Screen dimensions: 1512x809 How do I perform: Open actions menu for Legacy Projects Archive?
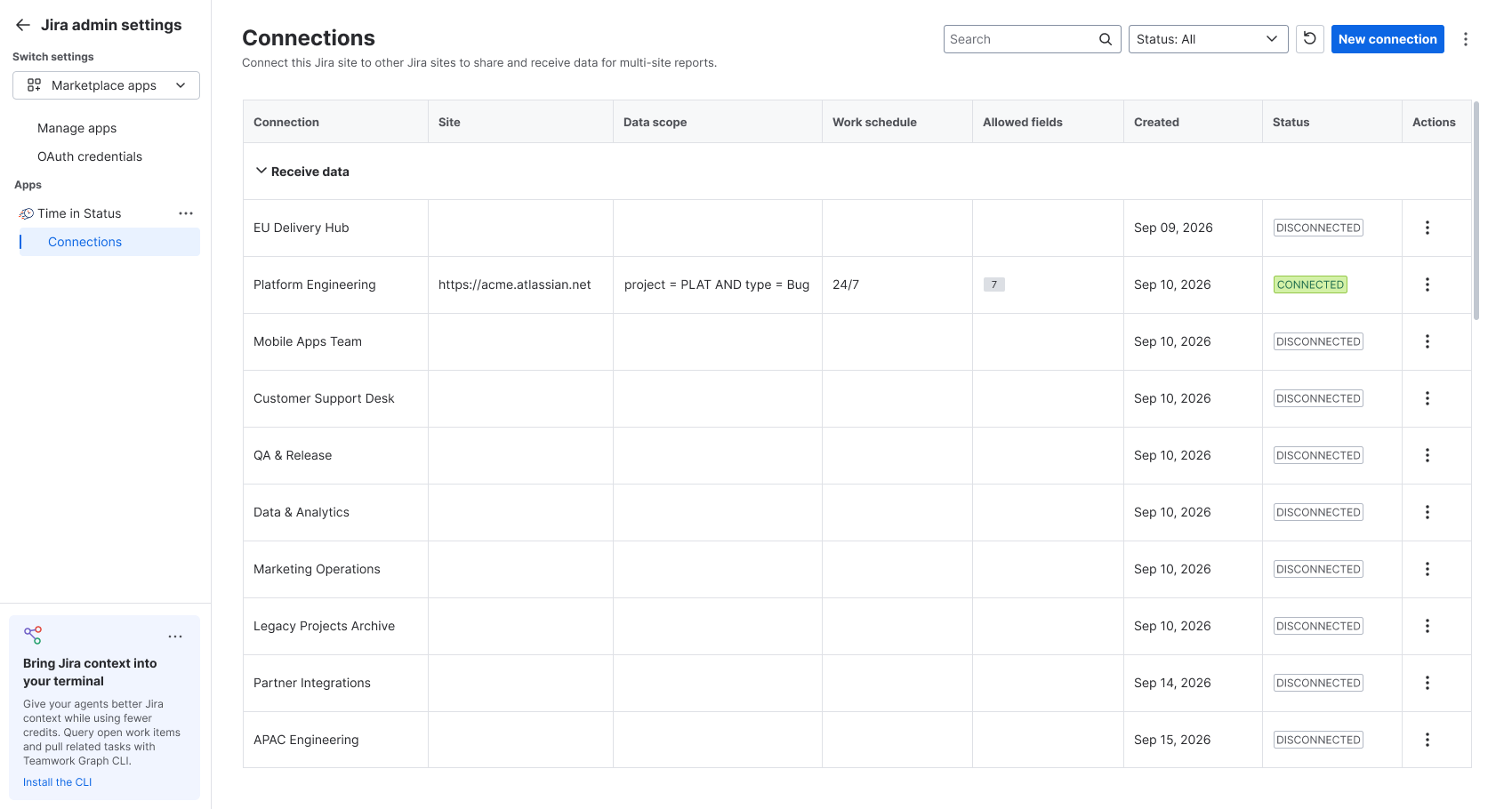tap(1428, 626)
